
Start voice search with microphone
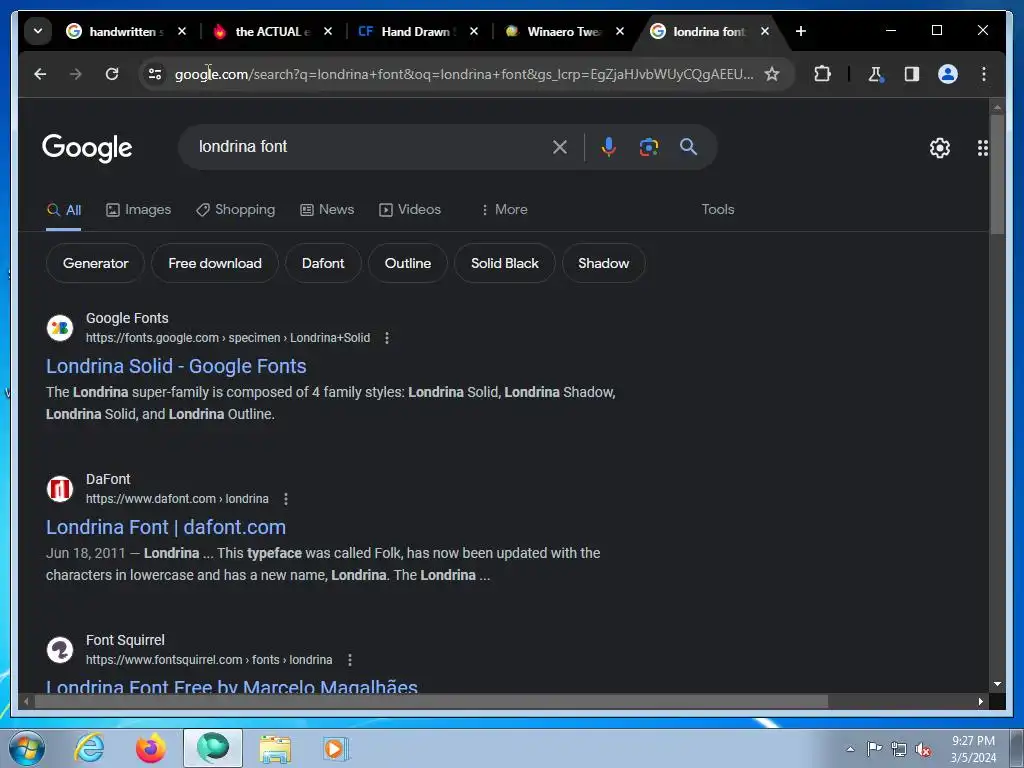(x=609, y=147)
